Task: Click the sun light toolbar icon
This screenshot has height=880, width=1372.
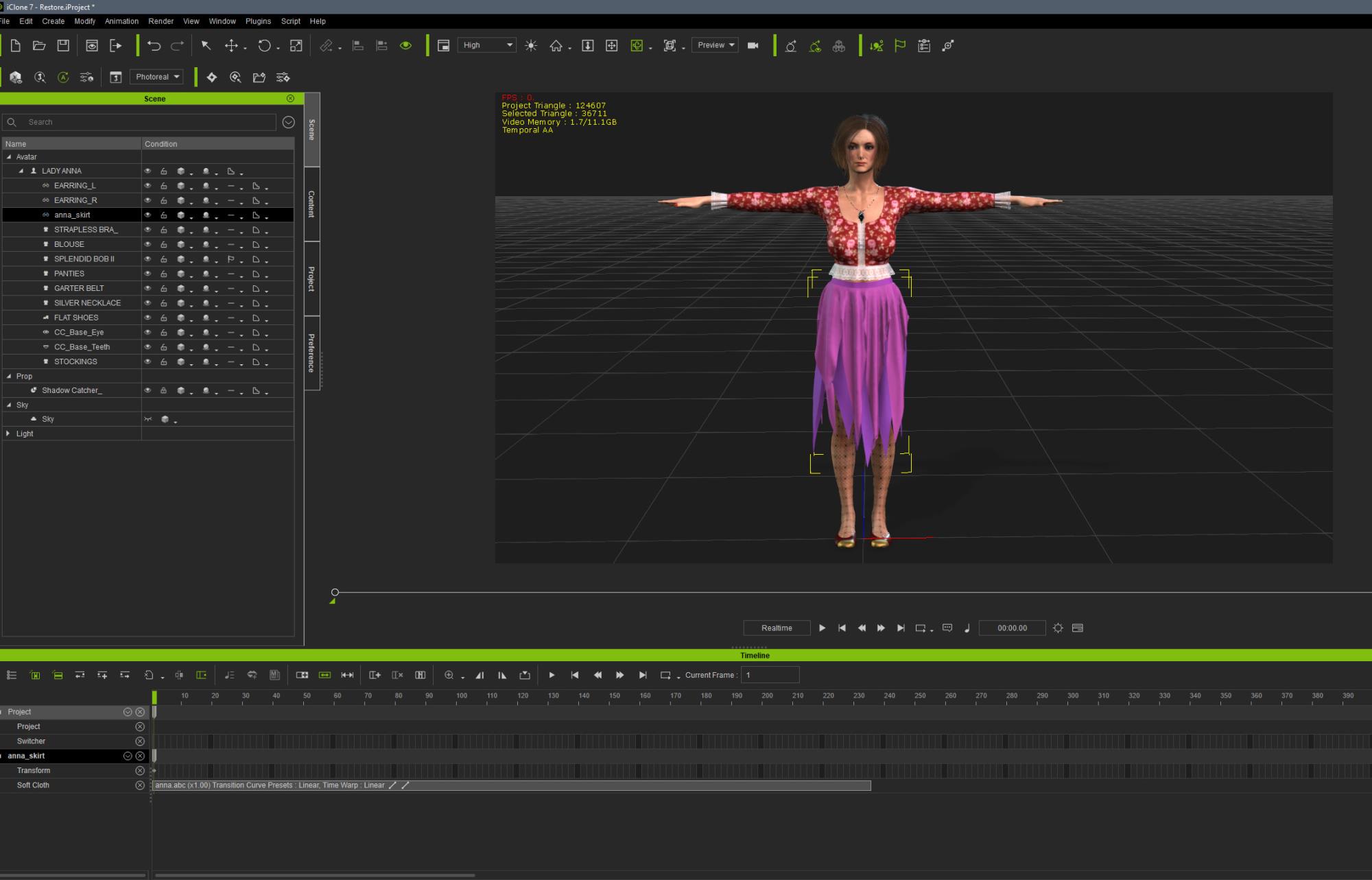Action: 531,46
